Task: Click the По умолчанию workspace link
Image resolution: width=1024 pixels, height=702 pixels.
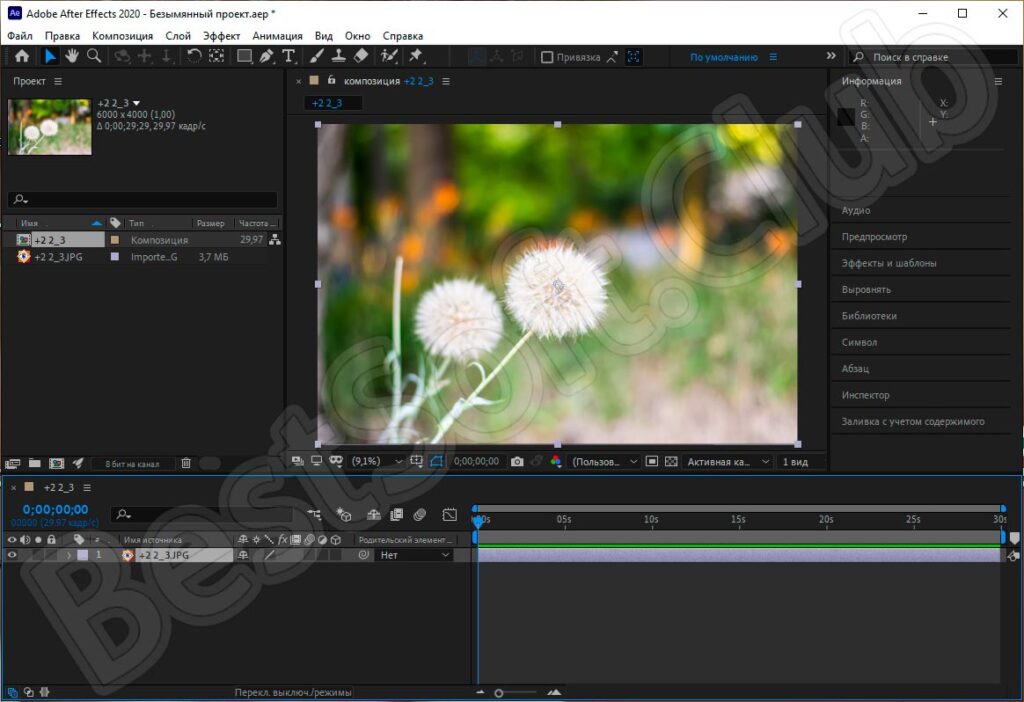Action: click(x=723, y=58)
